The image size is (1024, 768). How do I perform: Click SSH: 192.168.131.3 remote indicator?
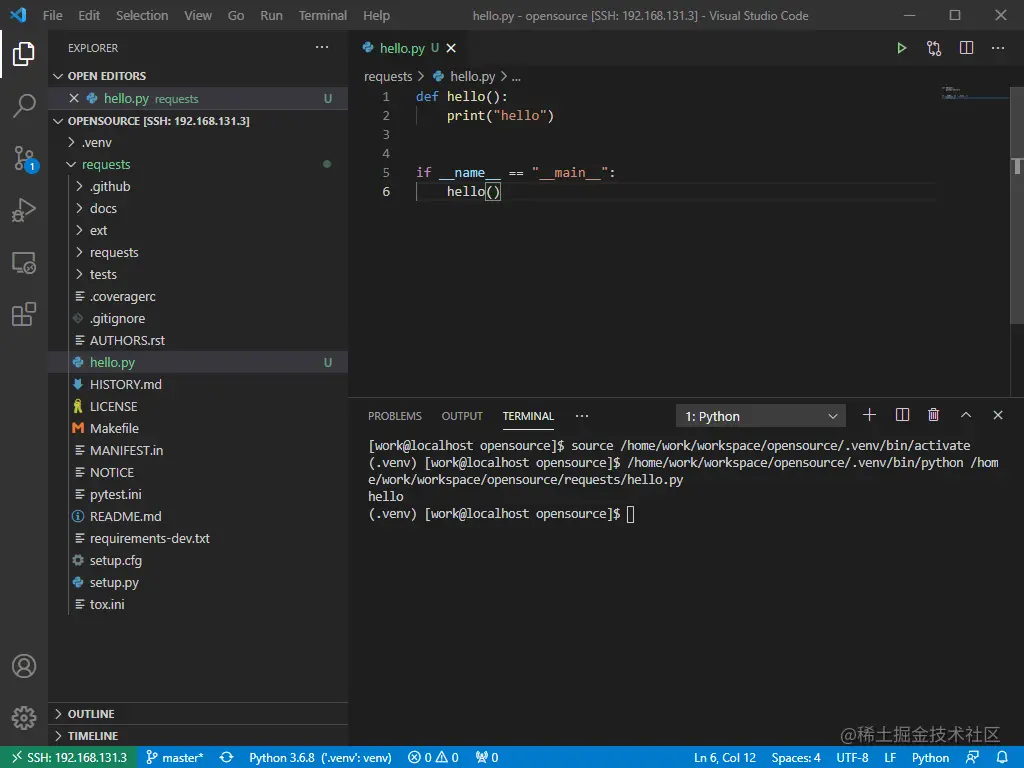(69, 758)
